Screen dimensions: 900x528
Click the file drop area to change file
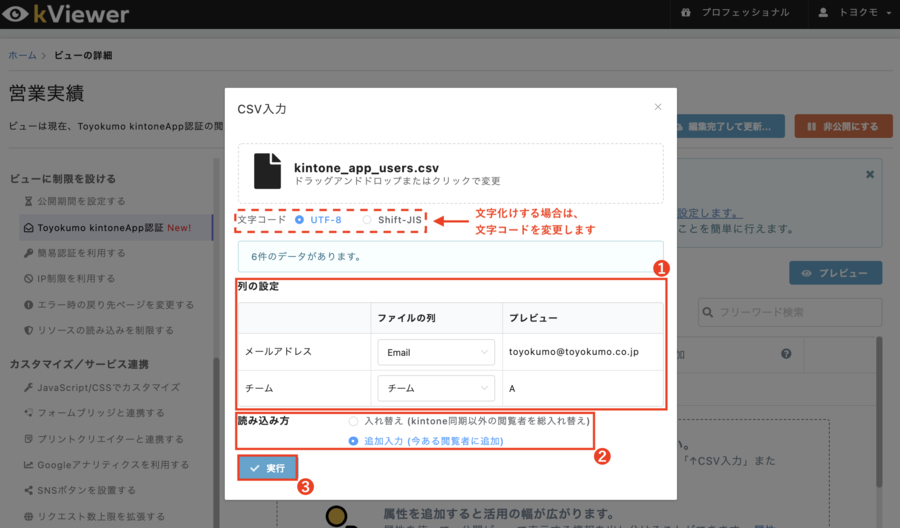coord(451,173)
